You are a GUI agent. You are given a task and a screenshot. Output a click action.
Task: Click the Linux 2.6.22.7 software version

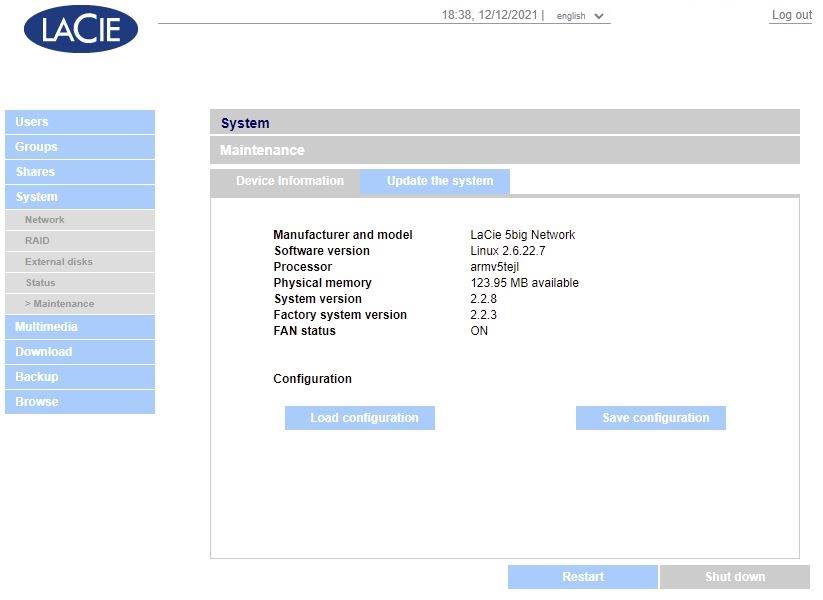tap(508, 251)
